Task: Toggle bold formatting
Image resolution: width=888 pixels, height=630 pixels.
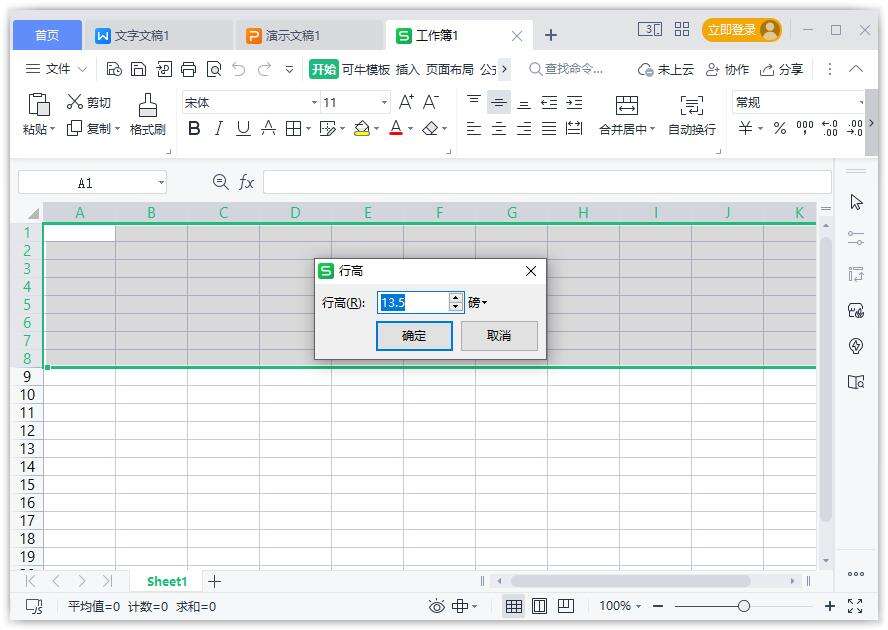Action: click(x=194, y=129)
